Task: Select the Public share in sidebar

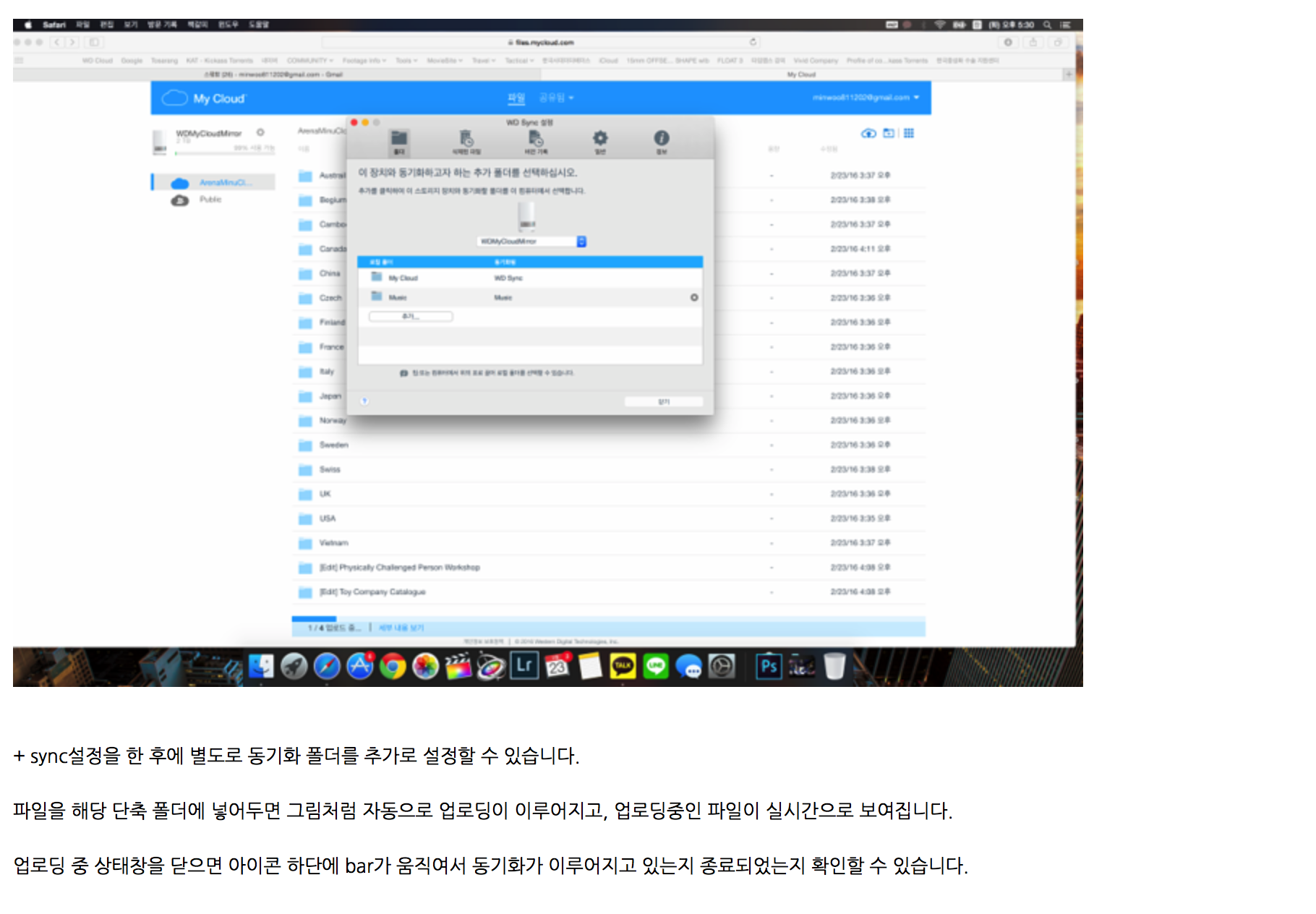Action: tap(197, 200)
